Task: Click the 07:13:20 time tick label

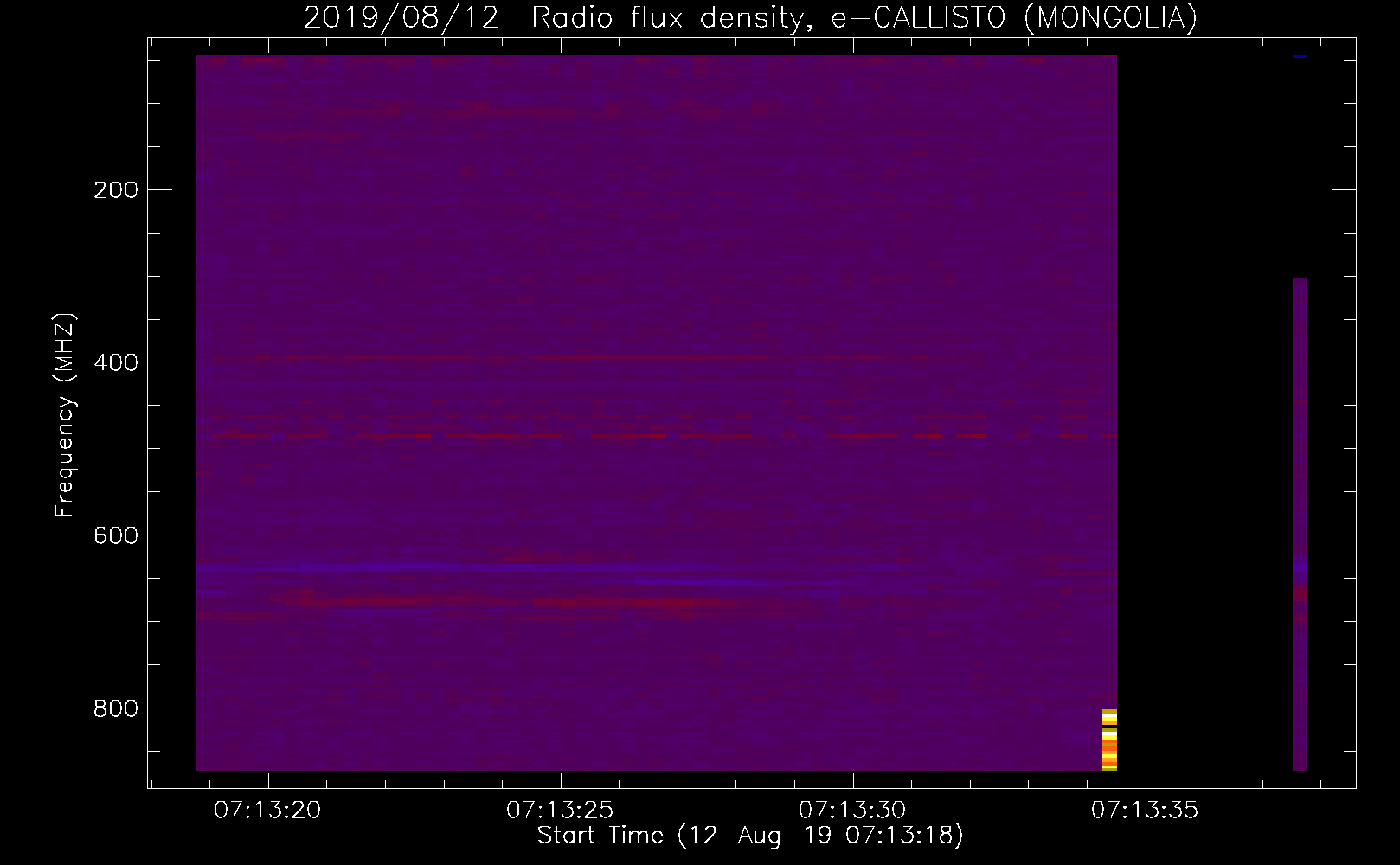Action: [x=267, y=811]
